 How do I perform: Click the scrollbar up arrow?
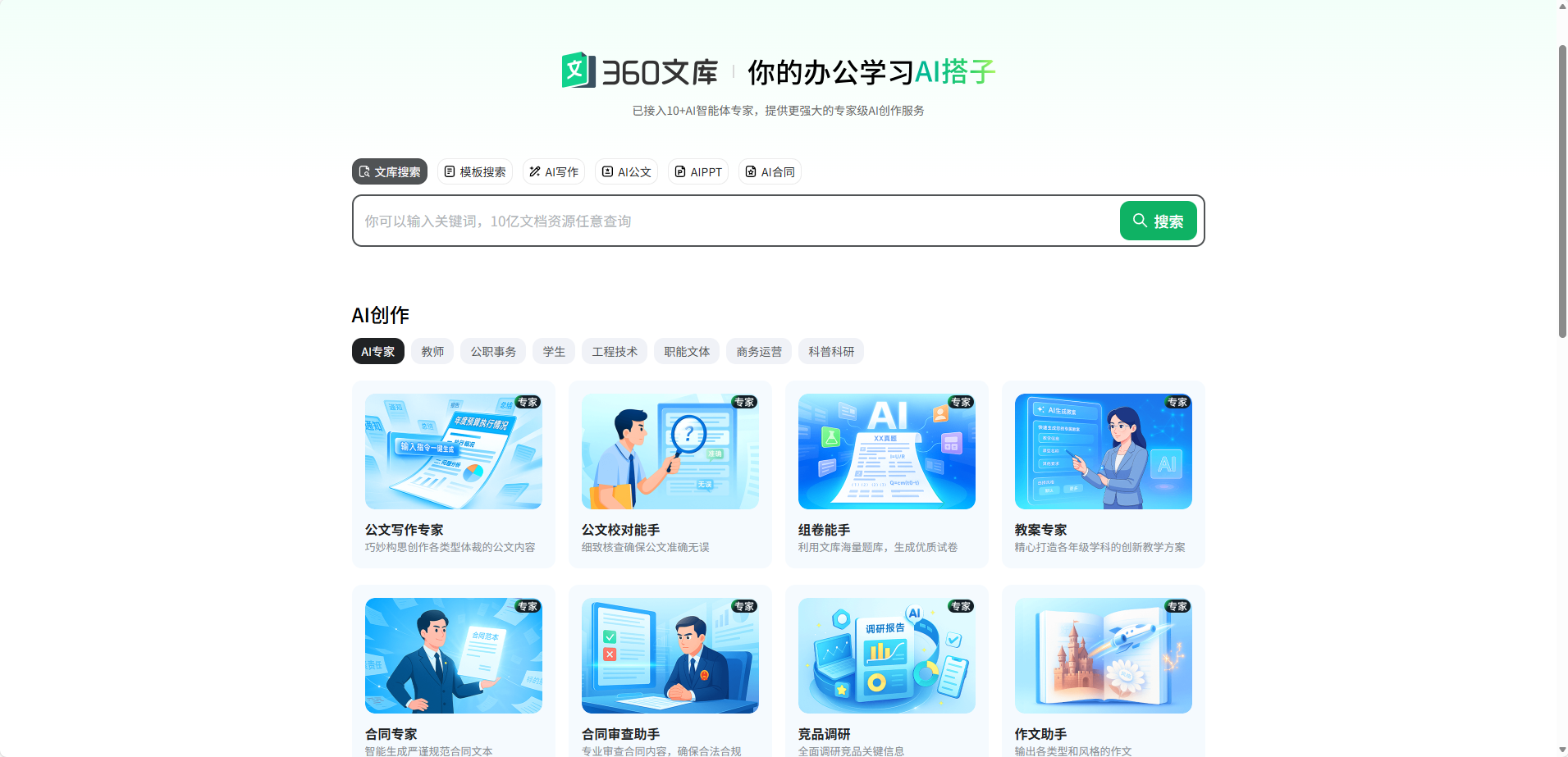[x=1562, y=7]
